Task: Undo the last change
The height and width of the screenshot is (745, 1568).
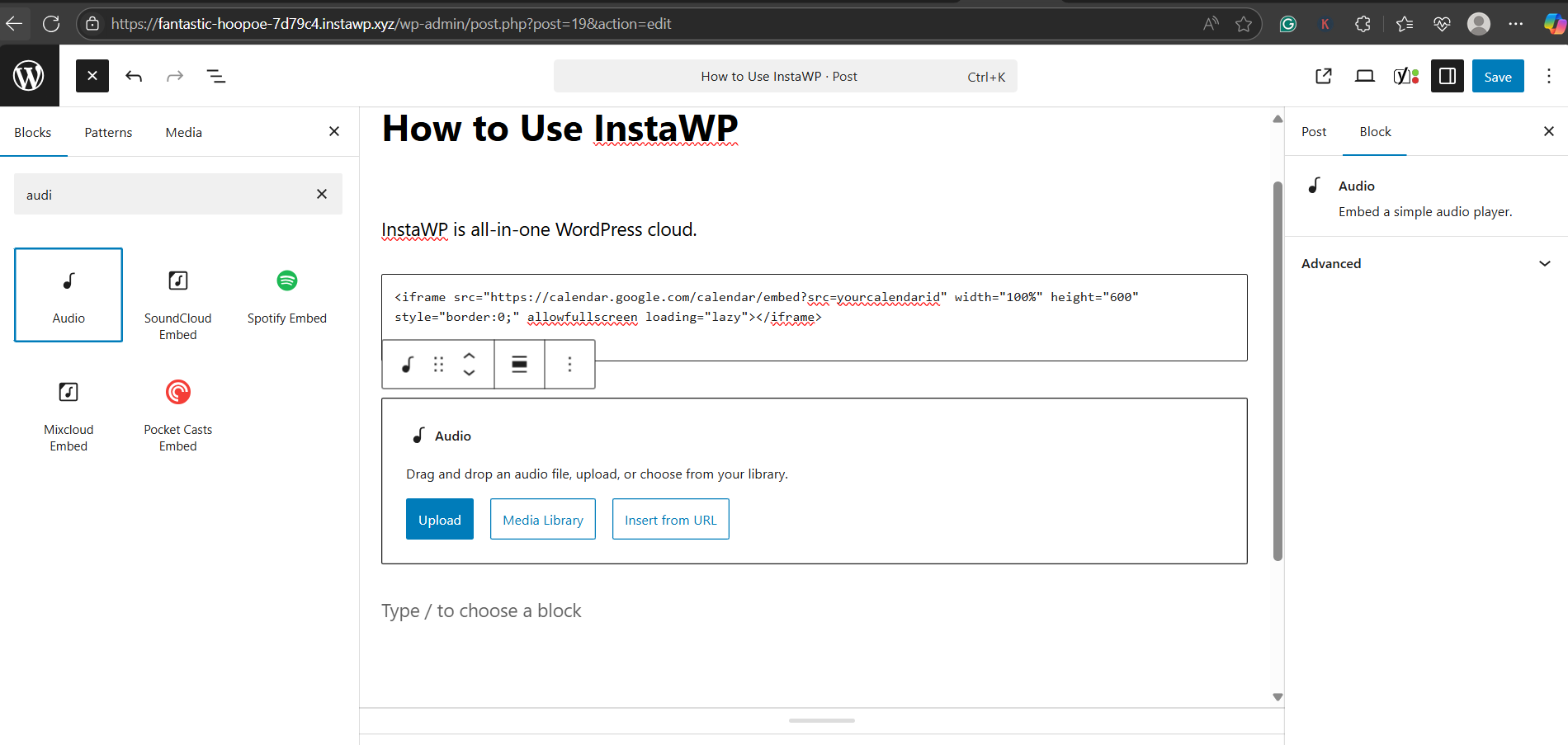Action: [x=134, y=76]
